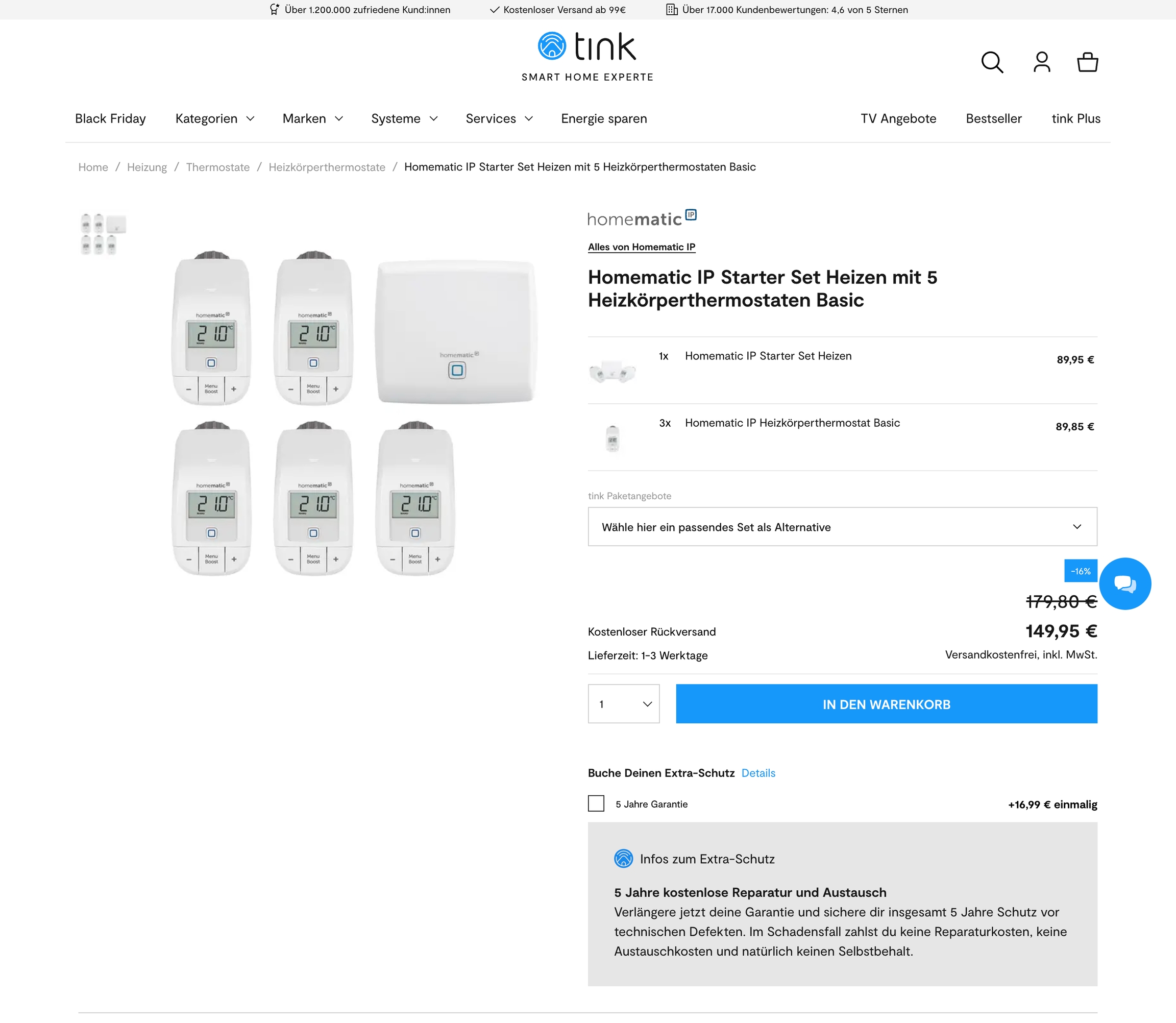Click the homematic IP brand logo

pyautogui.click(x=642, y=218)
